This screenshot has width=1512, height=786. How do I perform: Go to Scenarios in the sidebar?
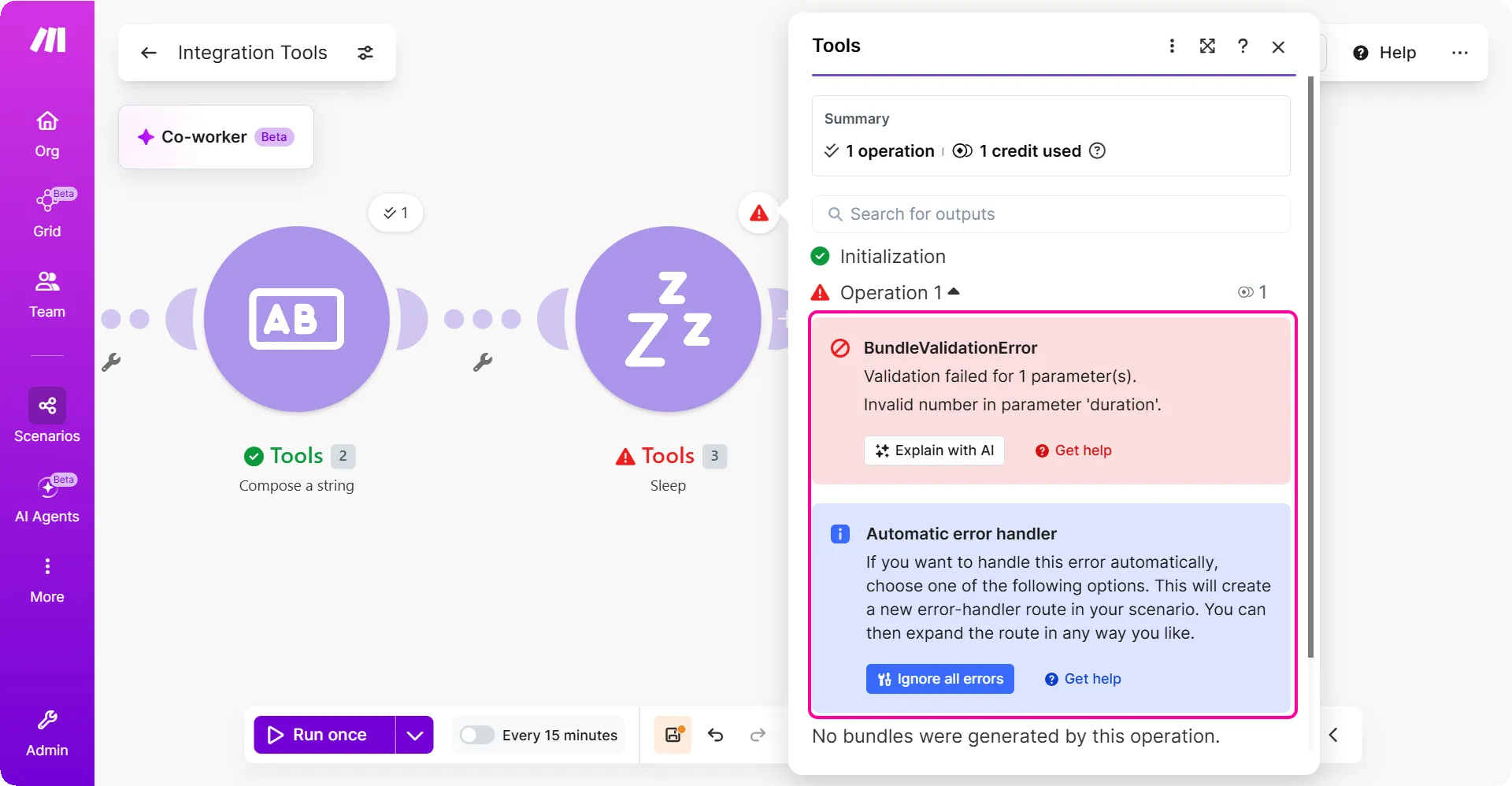[47, 416]
